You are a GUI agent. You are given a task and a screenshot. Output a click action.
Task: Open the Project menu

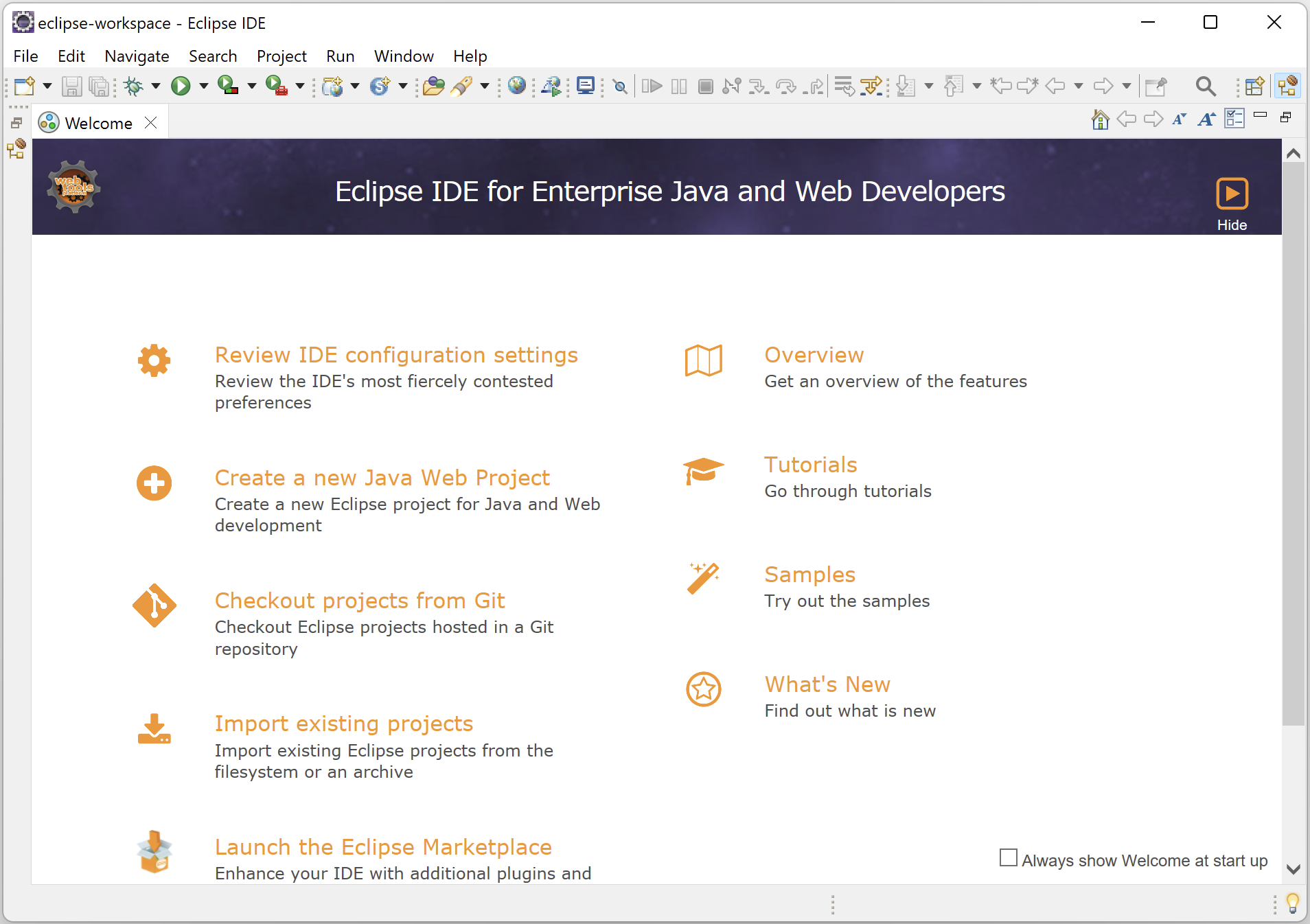coord(281,56)
